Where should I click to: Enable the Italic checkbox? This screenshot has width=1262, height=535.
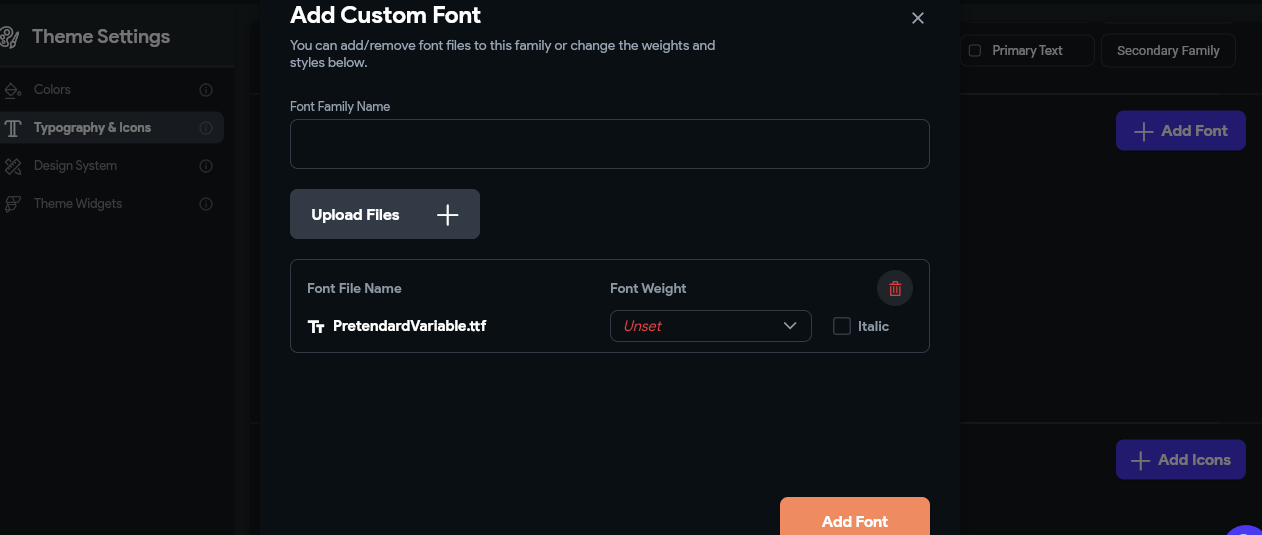[x=842, y=326]
